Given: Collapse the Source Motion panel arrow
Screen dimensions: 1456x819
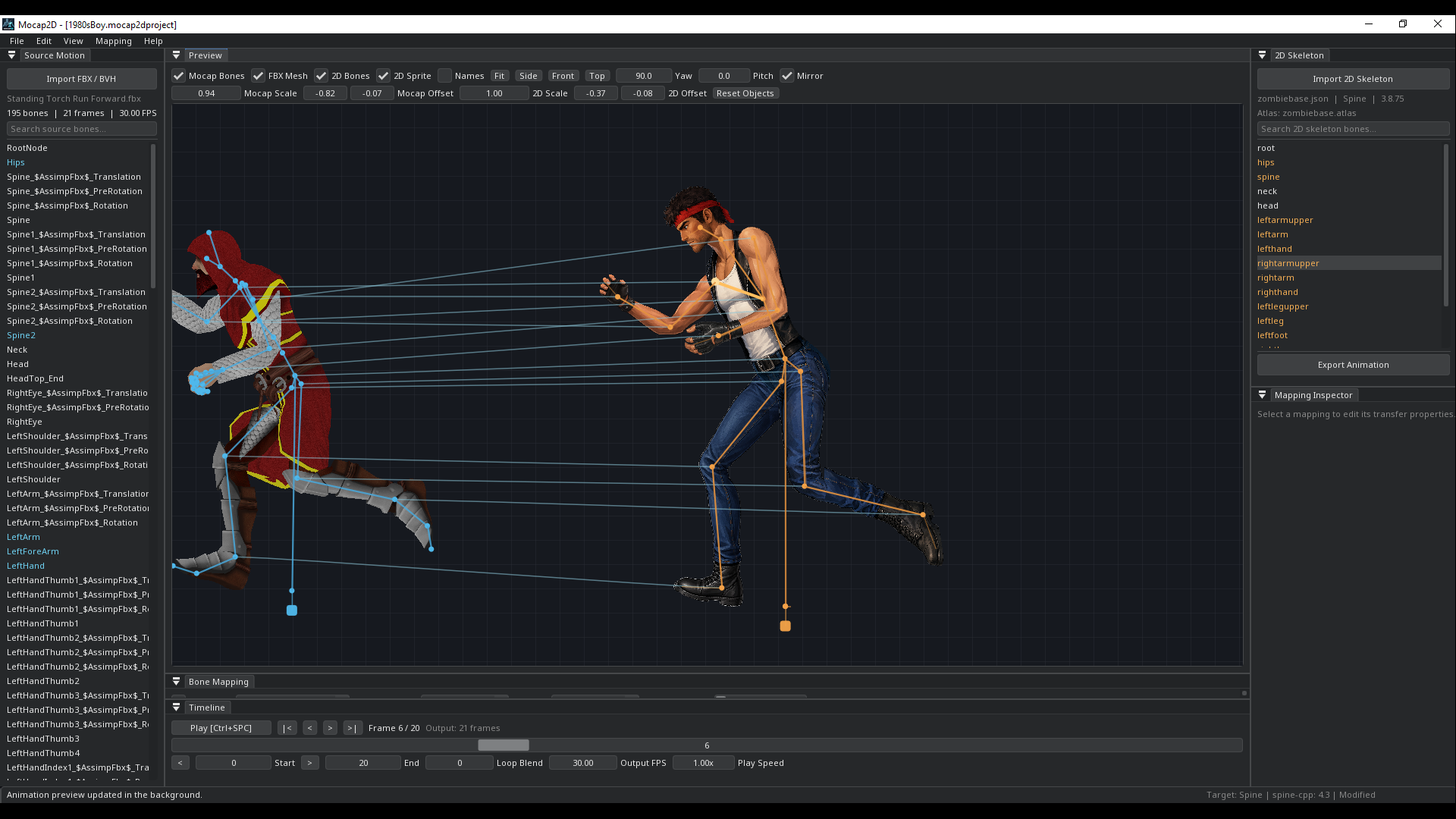Looking at the screenshot, I should click(x=11, y=55).
